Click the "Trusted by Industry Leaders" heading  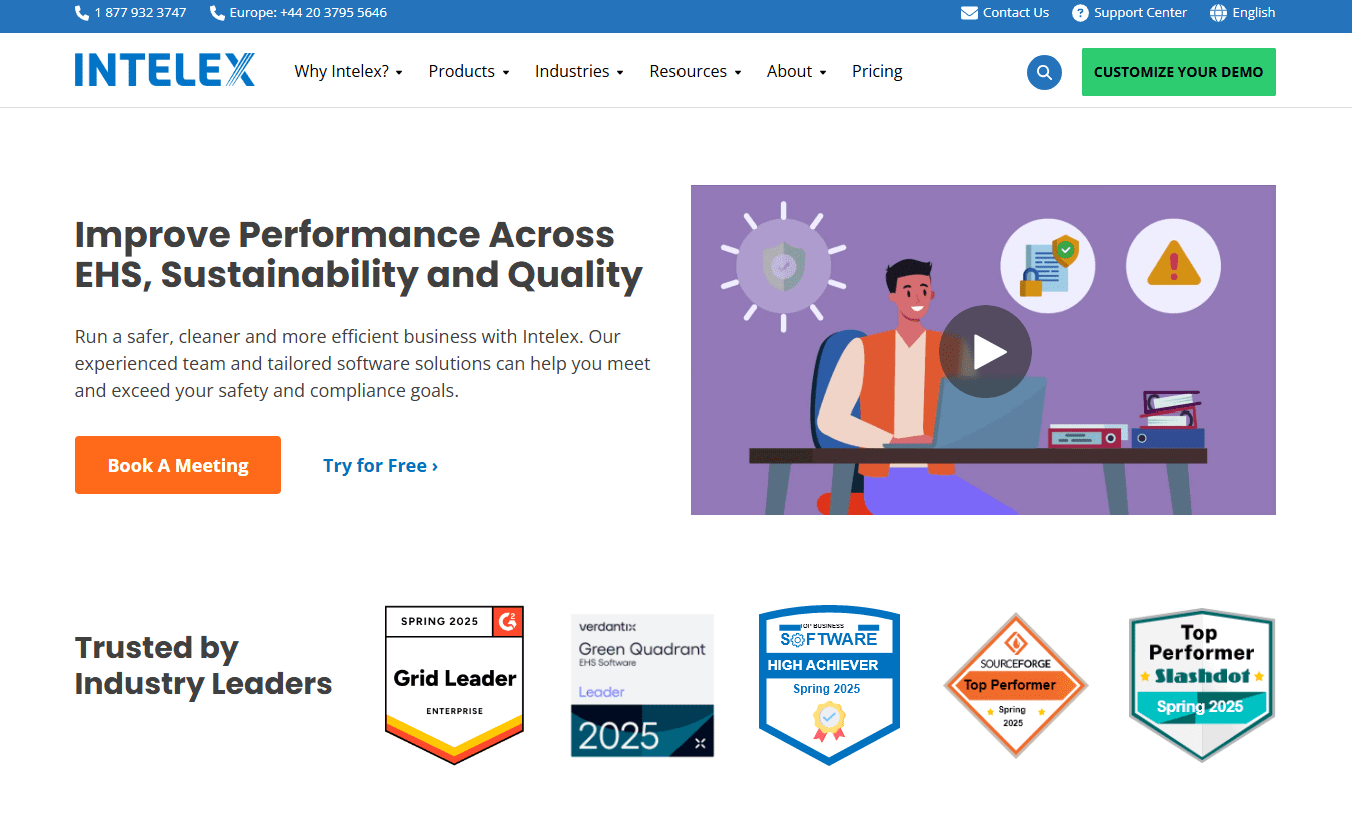pyautogui.click(x=204, y=665)
